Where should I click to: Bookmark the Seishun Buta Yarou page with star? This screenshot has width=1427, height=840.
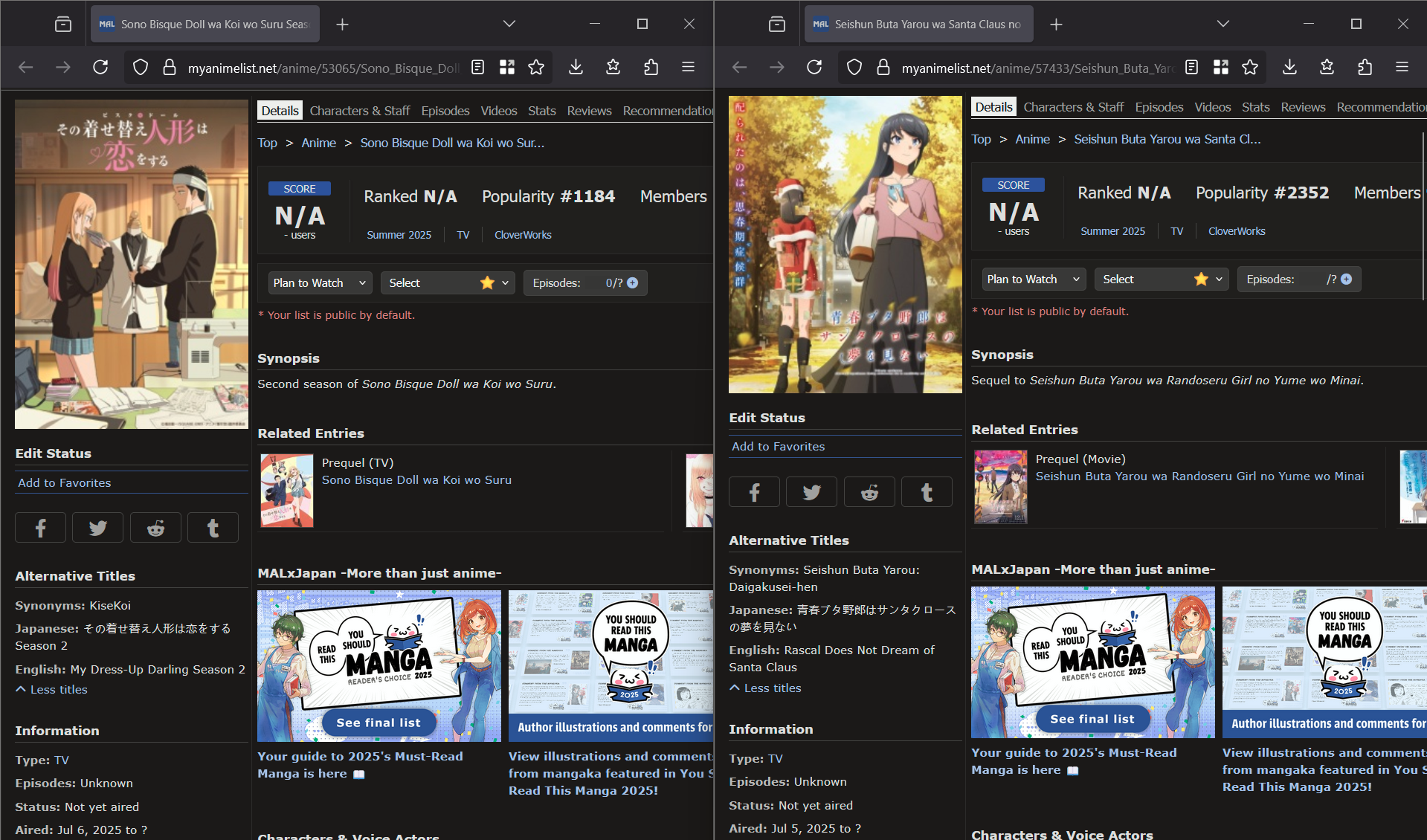coord(1250,68)
